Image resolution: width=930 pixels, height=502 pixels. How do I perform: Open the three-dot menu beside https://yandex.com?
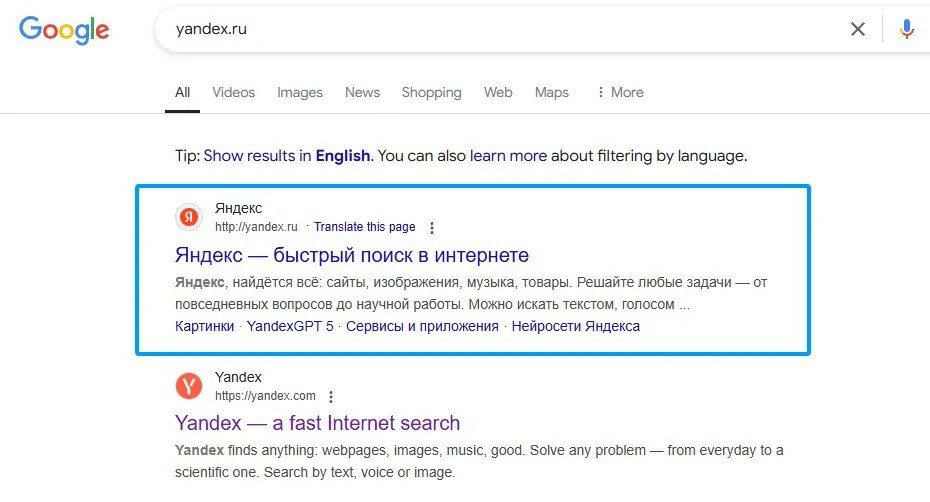pyautogui.click(x=331, y=396)
